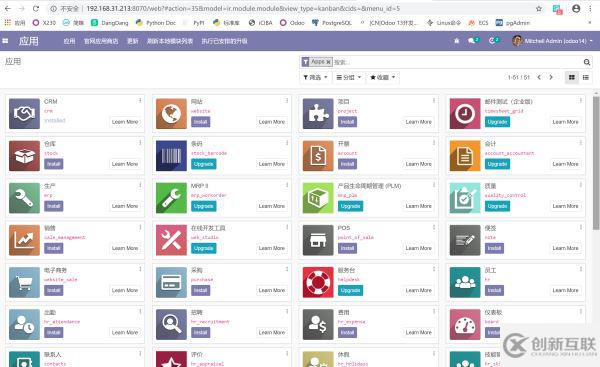Click the board gauge app icon
Screen dimensions: 600x367
465,325
